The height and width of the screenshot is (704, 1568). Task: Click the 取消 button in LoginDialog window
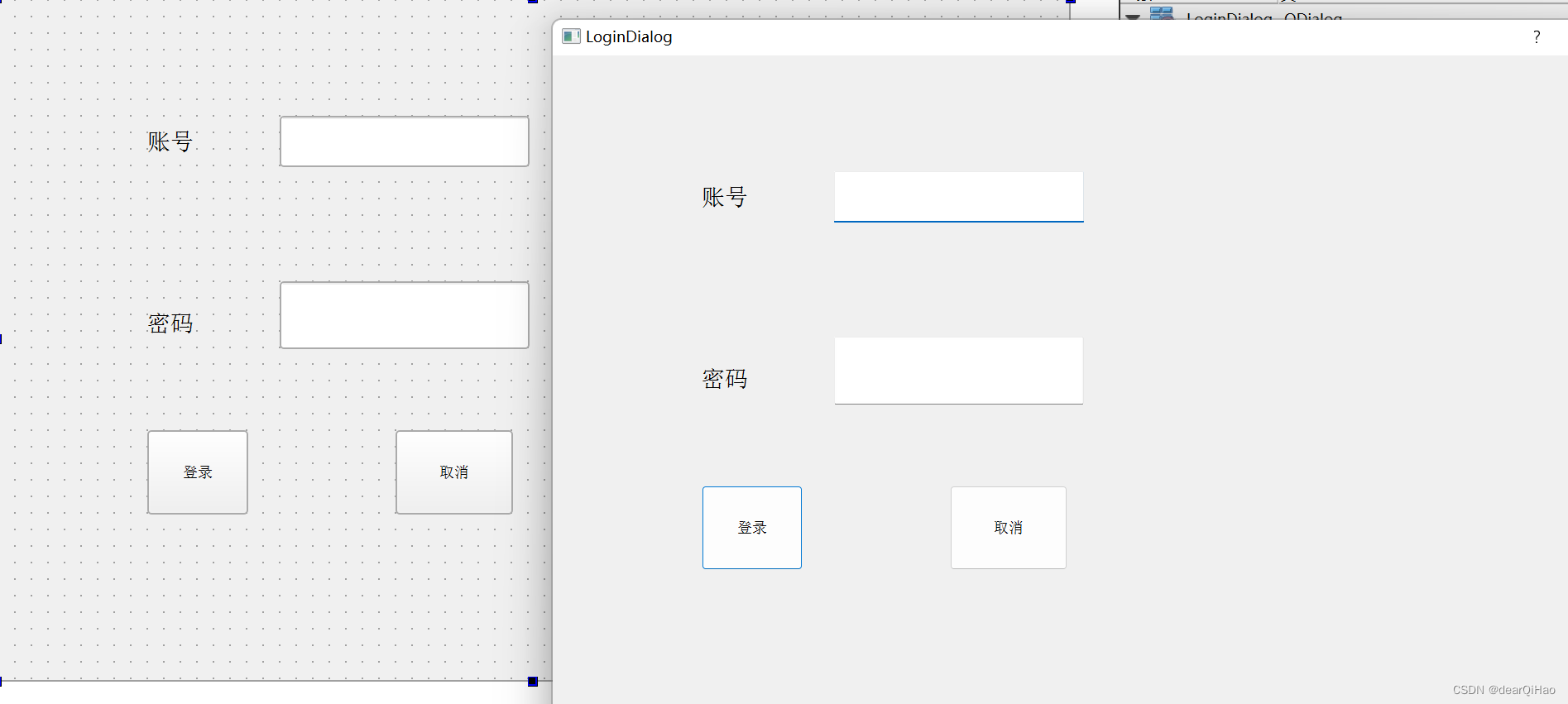pyautogui.click(x=1008, y=528)
